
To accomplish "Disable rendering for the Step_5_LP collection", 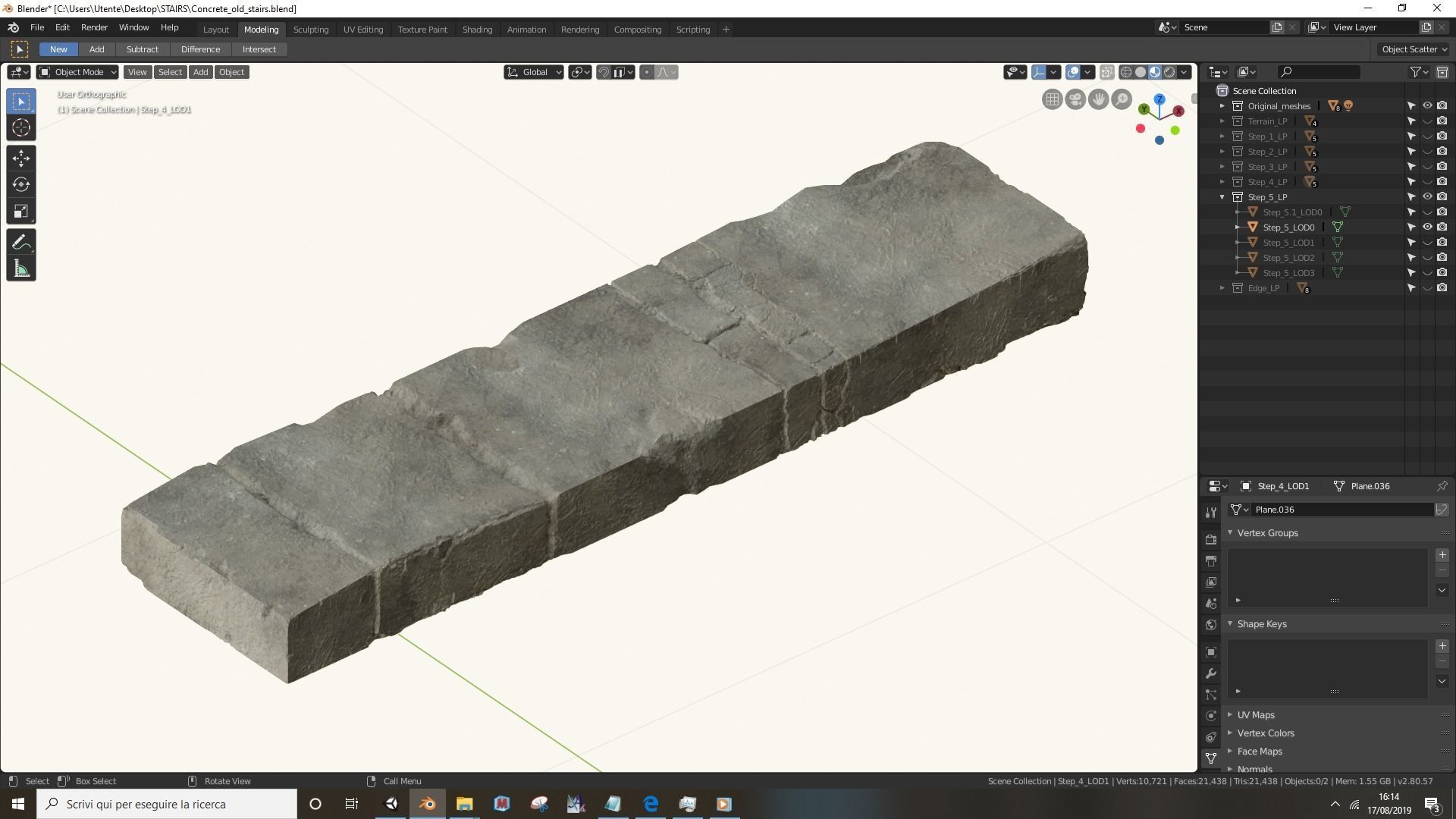I will [x=1442, y=197].
